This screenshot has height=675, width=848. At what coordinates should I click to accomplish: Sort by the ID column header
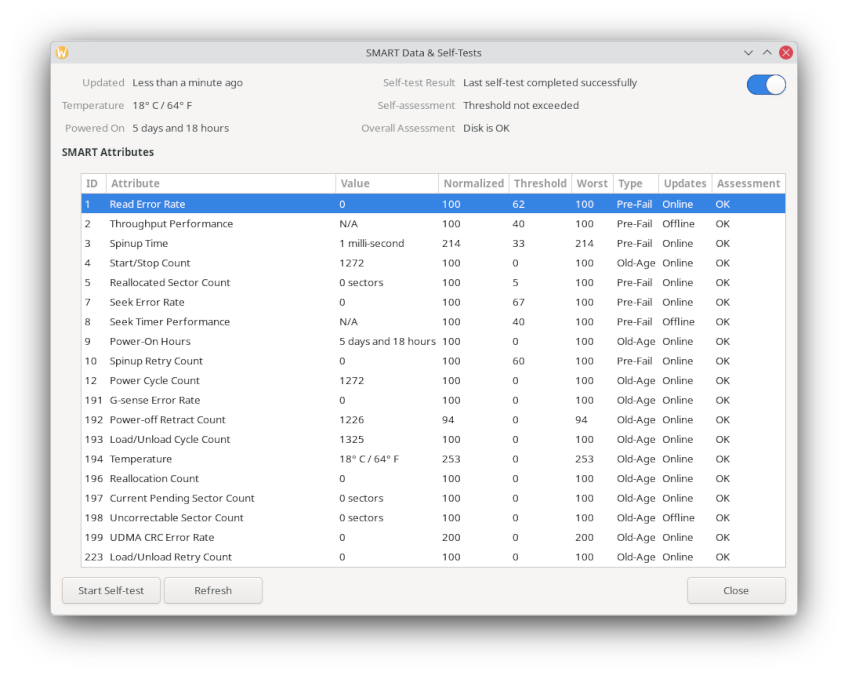click(92, 184)
